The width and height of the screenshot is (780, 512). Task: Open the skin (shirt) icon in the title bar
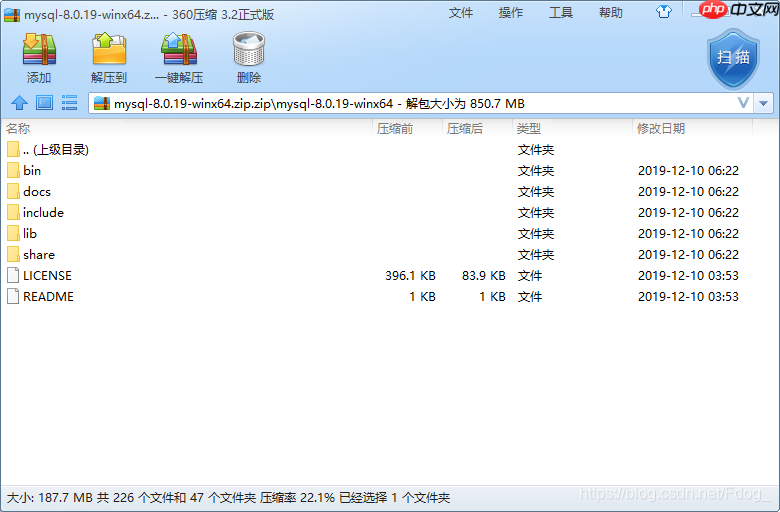click(664, 12)
